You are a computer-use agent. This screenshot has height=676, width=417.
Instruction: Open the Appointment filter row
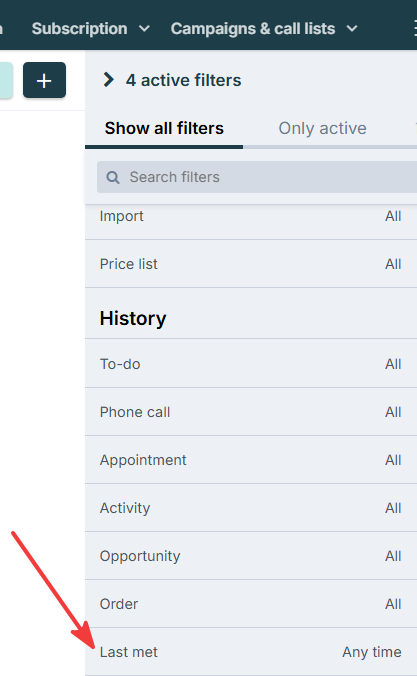tap(251, 460)
